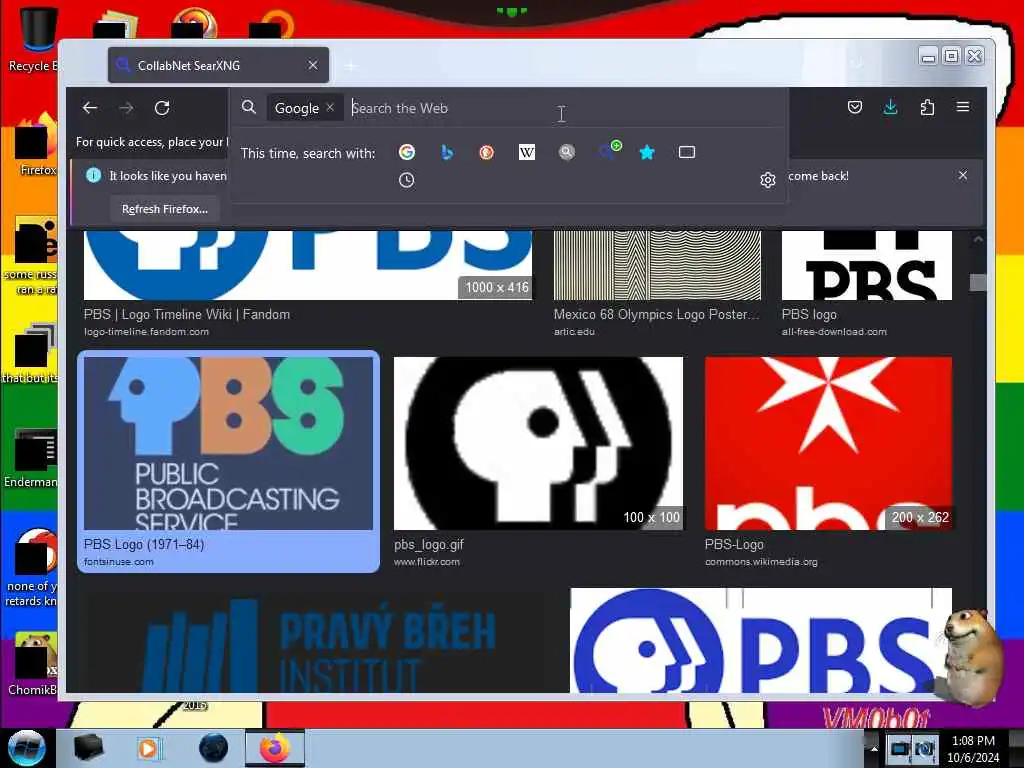1024x768 pixels.
Task: Go back with the browser back arrow
Action: (x=90, y=108)
